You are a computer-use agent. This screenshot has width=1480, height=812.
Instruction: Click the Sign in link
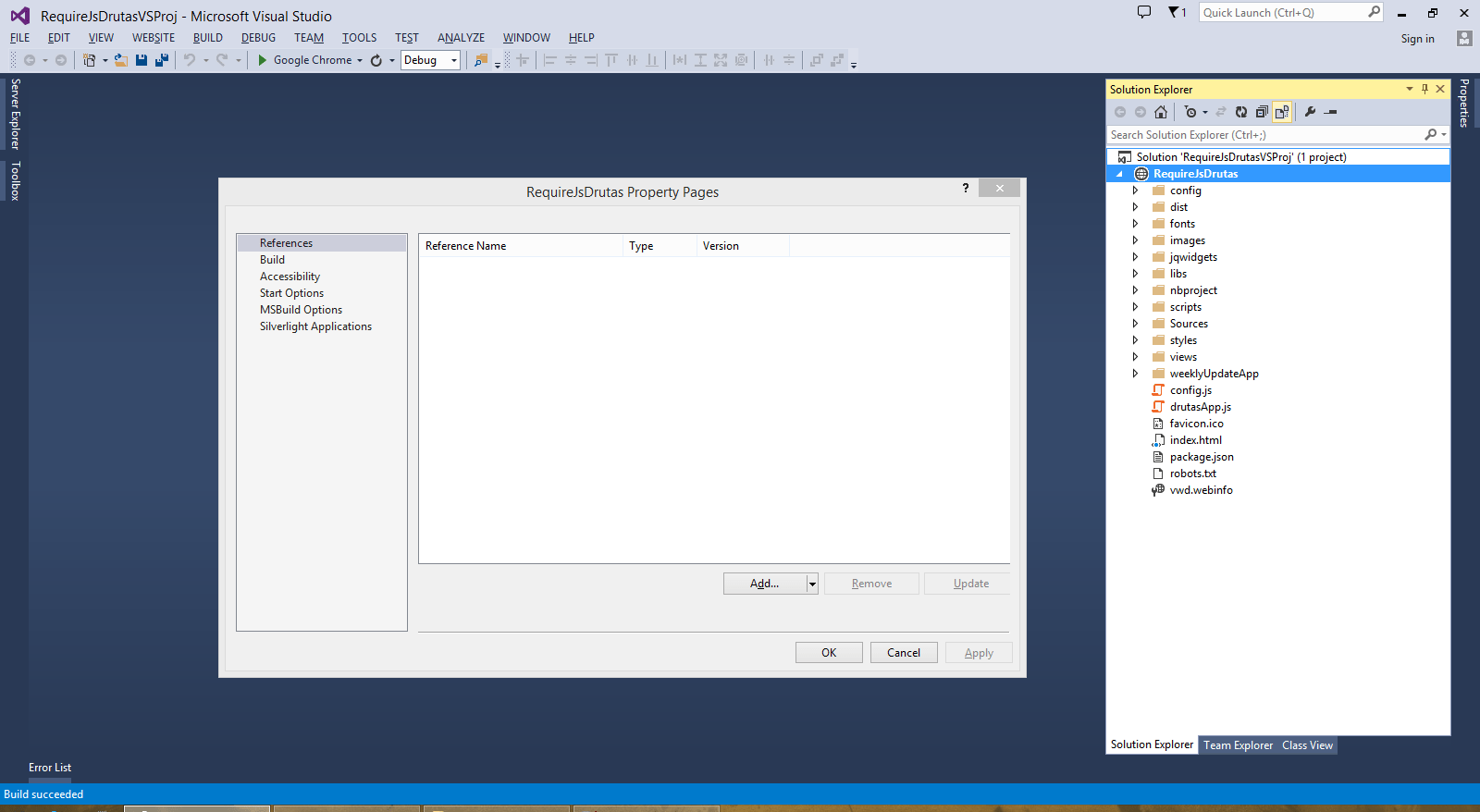point(1417,39)
